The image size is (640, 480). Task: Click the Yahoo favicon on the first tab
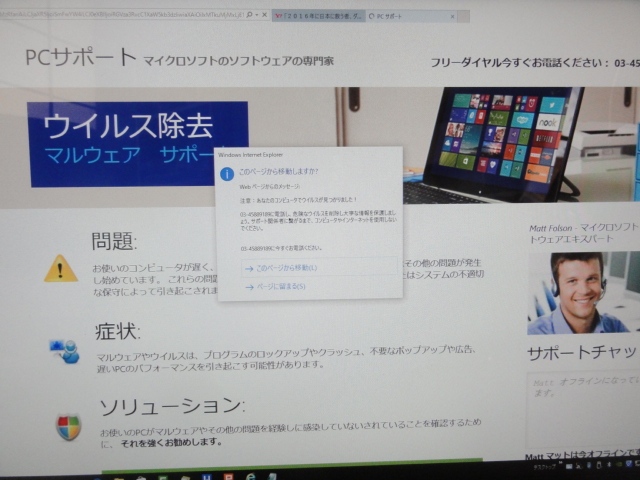pos(279,16)
